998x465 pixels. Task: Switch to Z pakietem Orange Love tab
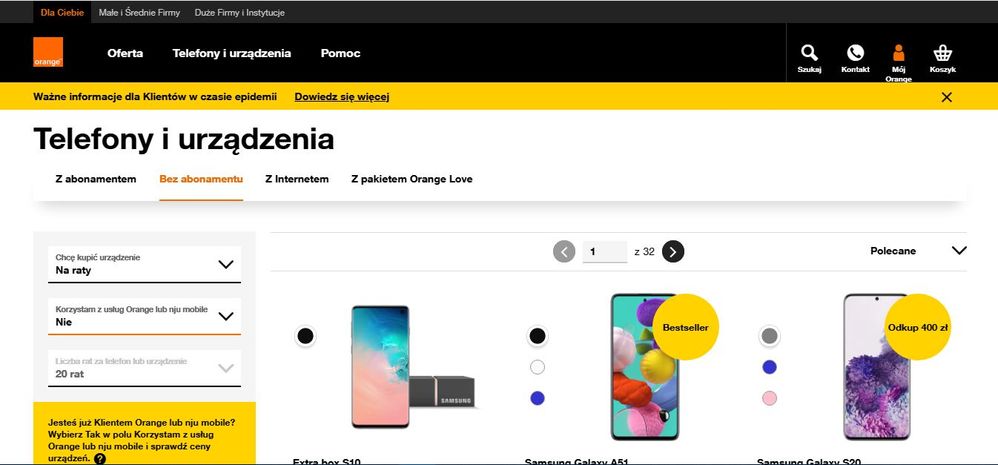[412, 179]
